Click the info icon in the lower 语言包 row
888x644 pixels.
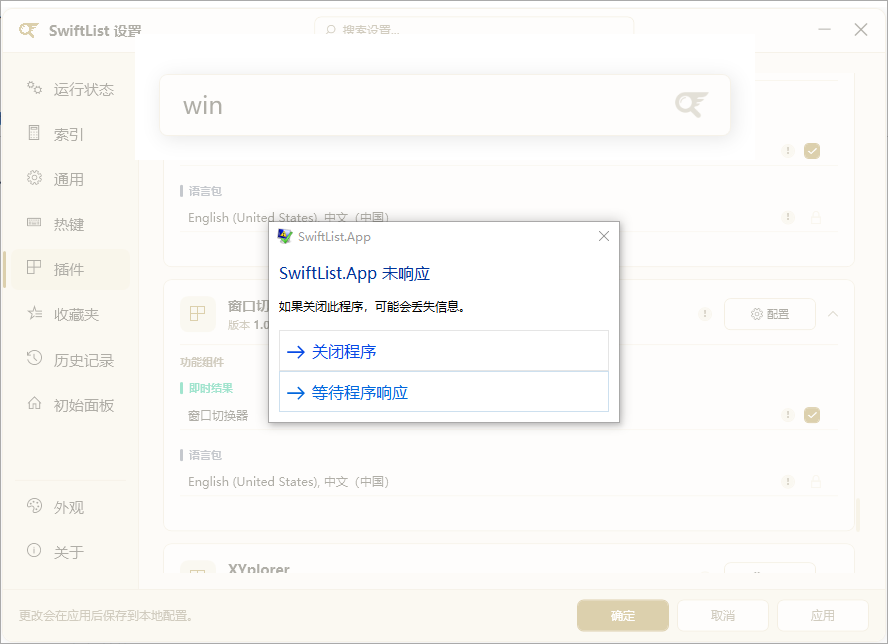coord(787,481)
